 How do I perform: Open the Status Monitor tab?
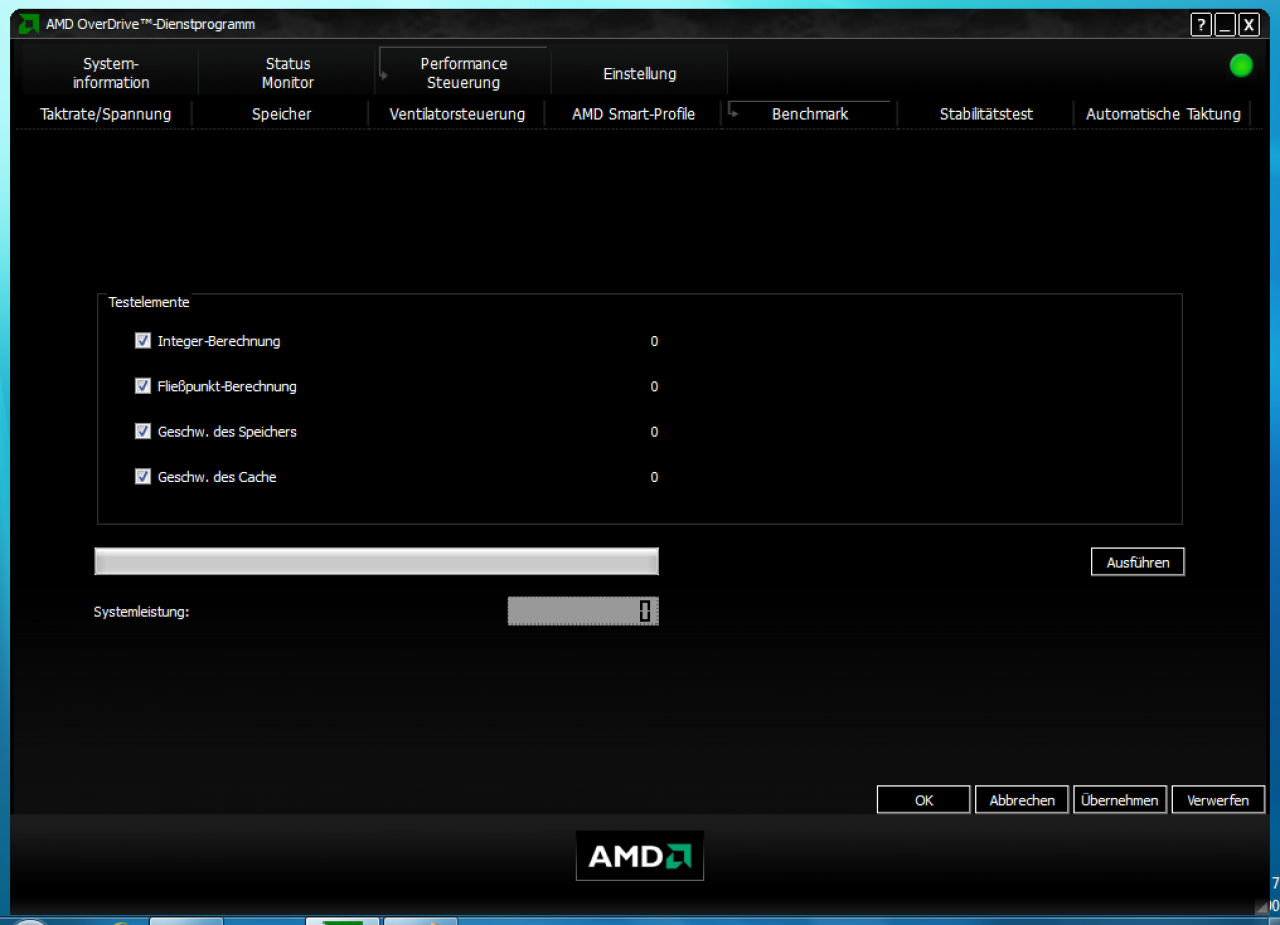288,73
